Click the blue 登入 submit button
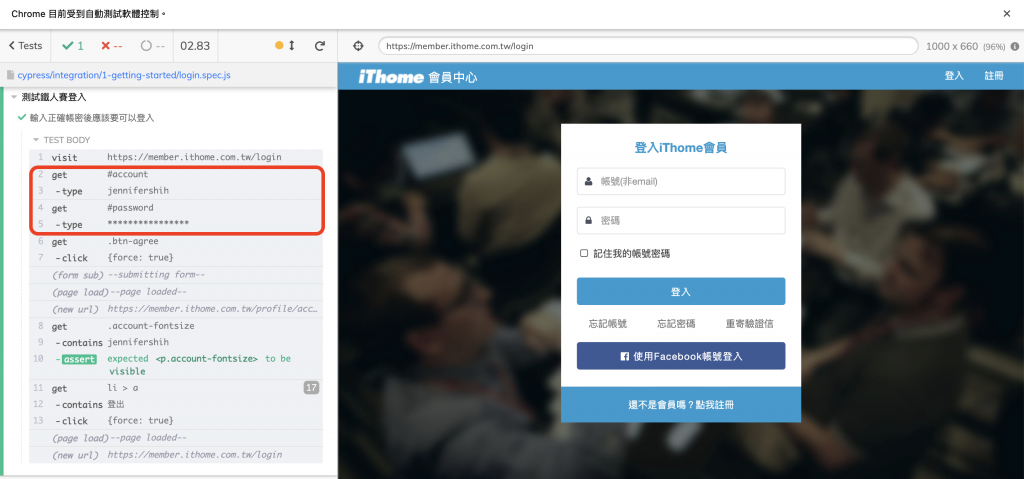The width and height of the screenshot is (1024, 479). (680, 291)
